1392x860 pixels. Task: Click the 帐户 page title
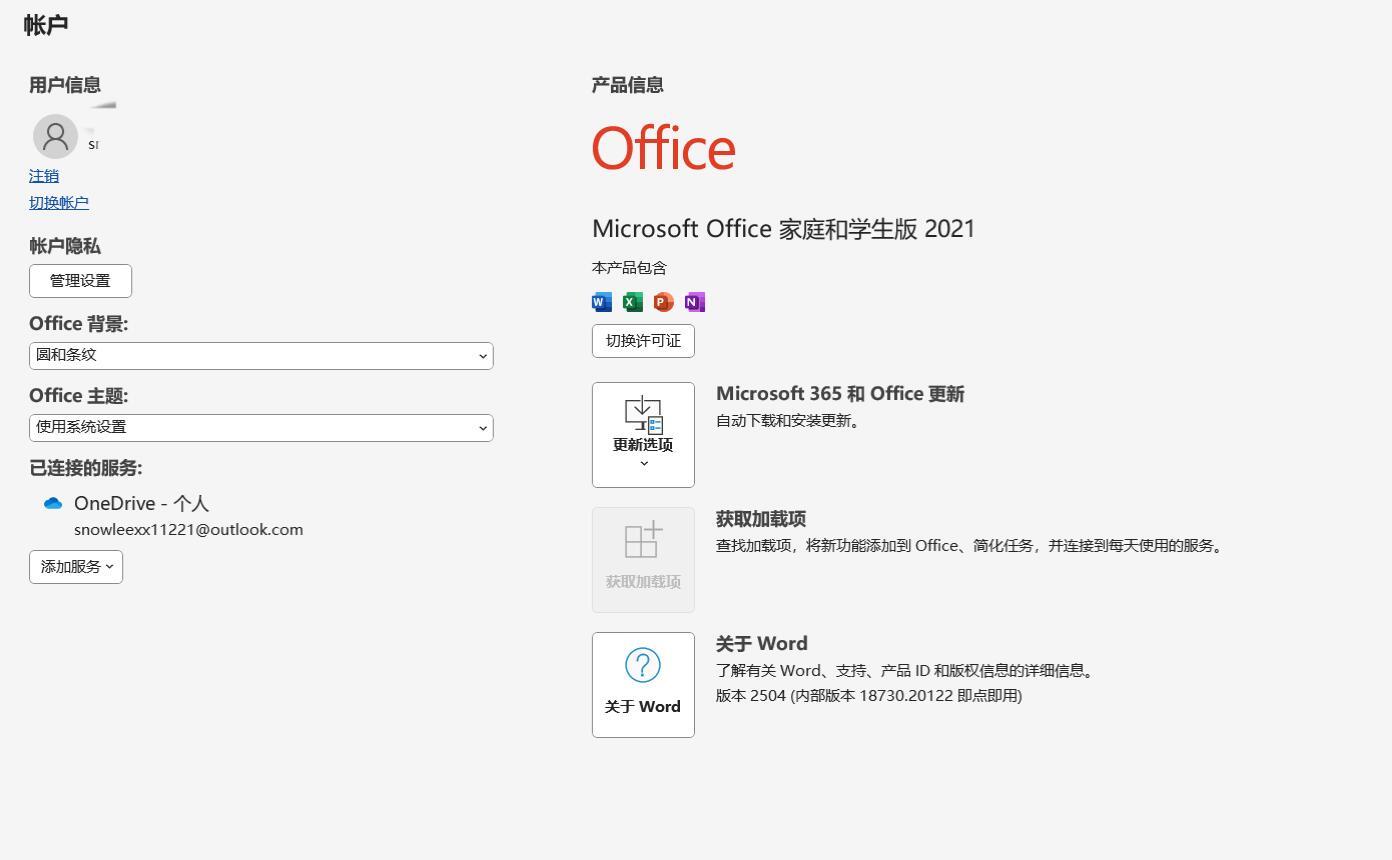click(x=46, y=25)
